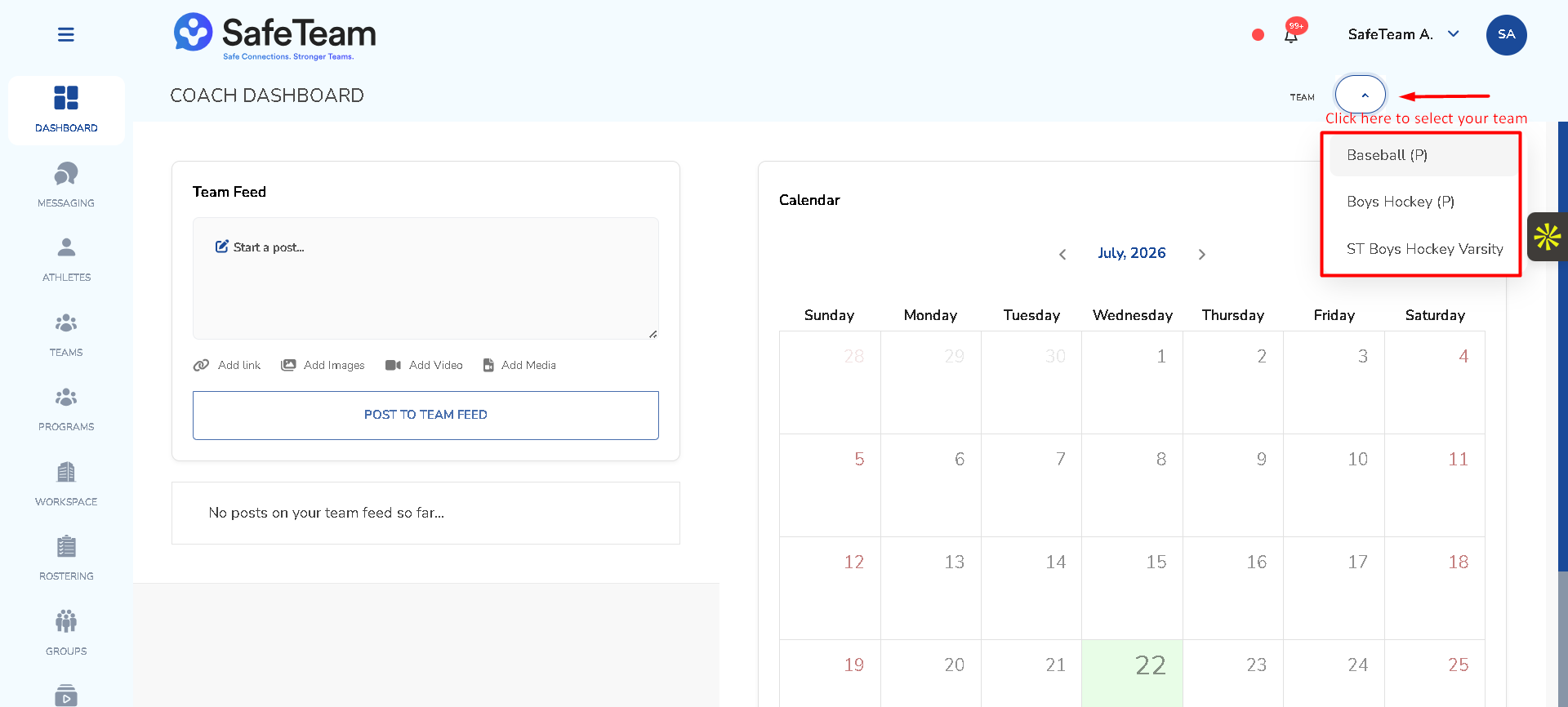Select July 13 in the calendar
Image resolution: width=1568 pixels, height=707 pixels.
point(930,588)
